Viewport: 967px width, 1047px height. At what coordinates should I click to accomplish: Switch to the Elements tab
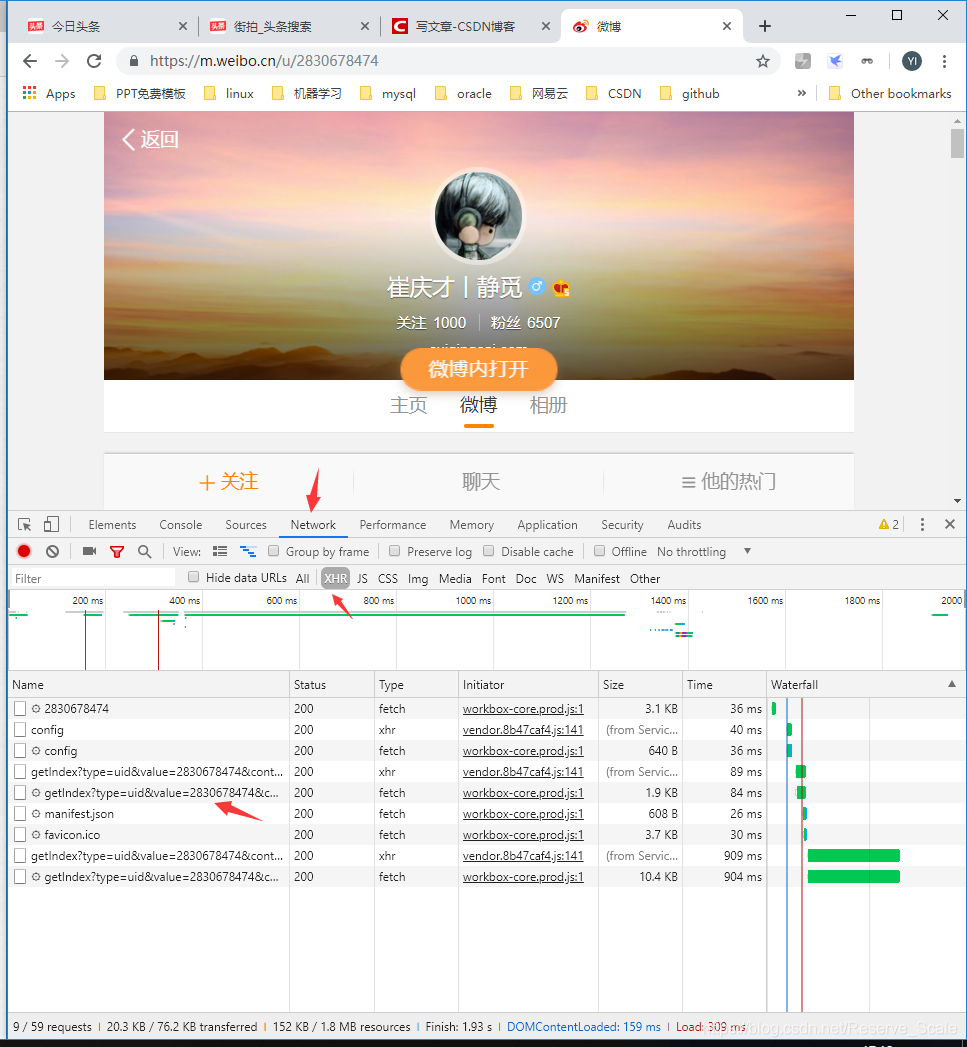click(x=112, y=525)
